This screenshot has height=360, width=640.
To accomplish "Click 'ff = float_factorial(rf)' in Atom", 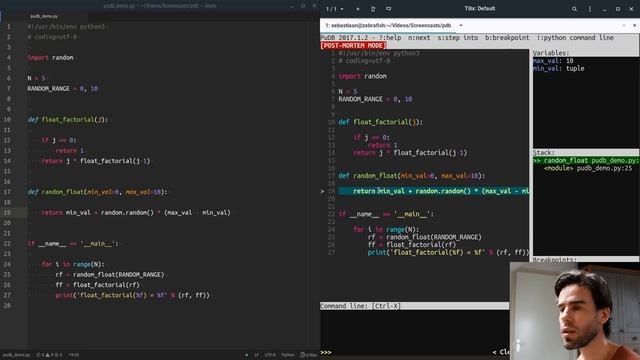I will (x=97, y=285).
